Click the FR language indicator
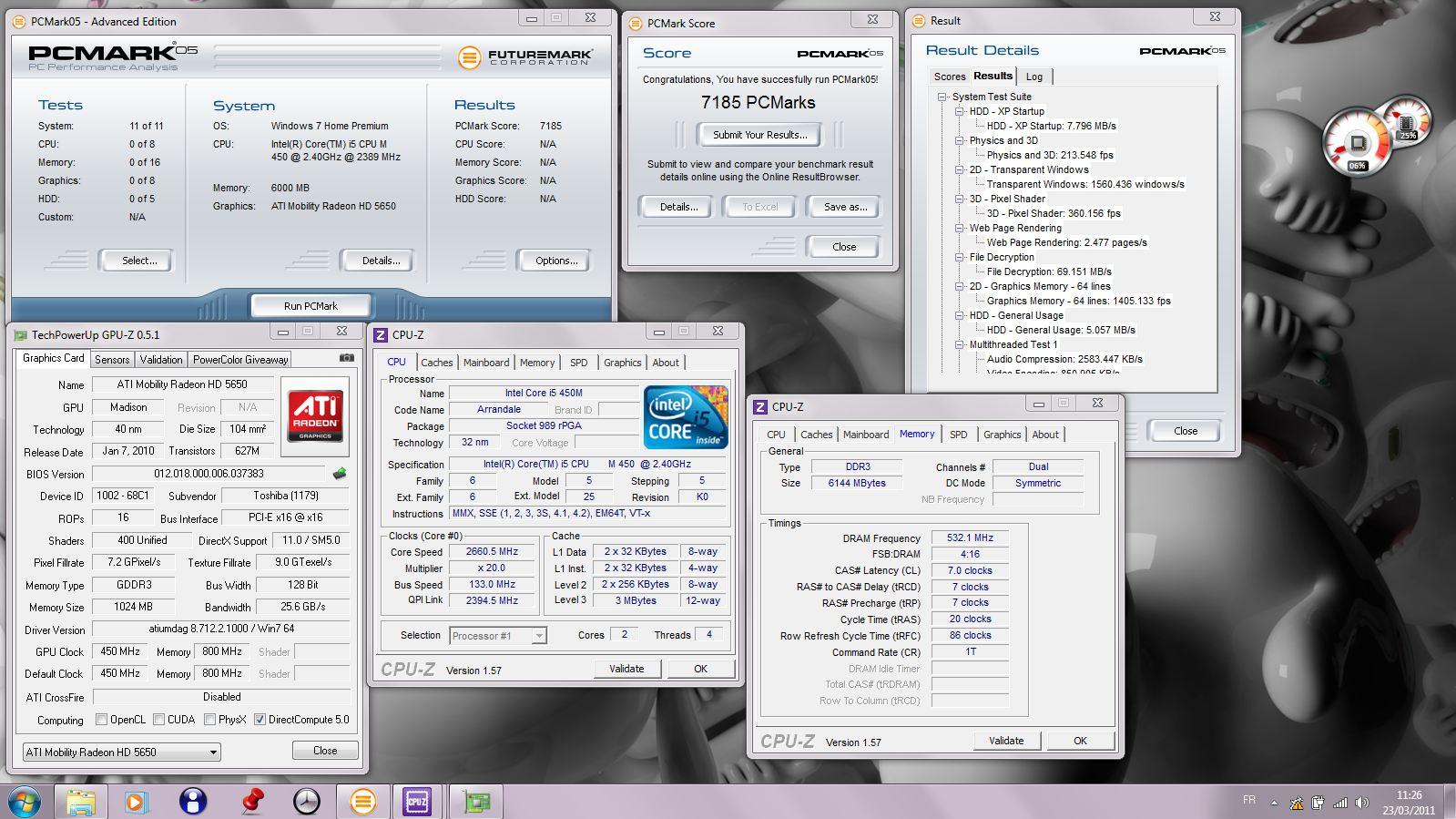Viewport: 1456px width, 819px height. [x=1248, y=800]
